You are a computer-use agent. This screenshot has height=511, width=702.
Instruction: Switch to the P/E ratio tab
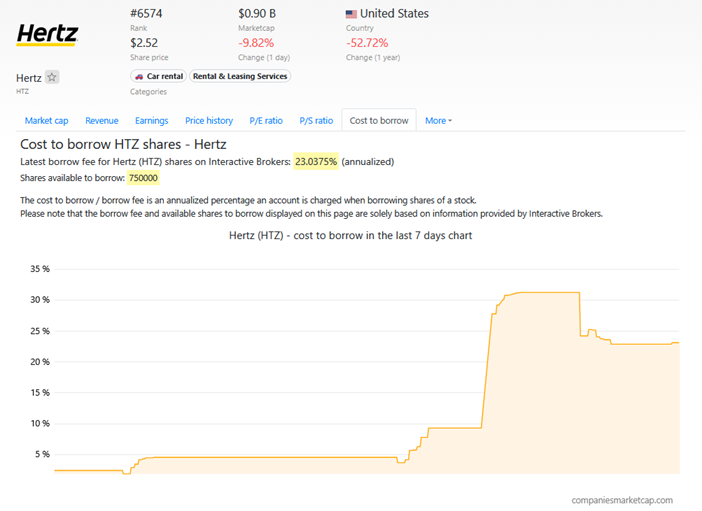pyautogui.click(x=266, y=120)
